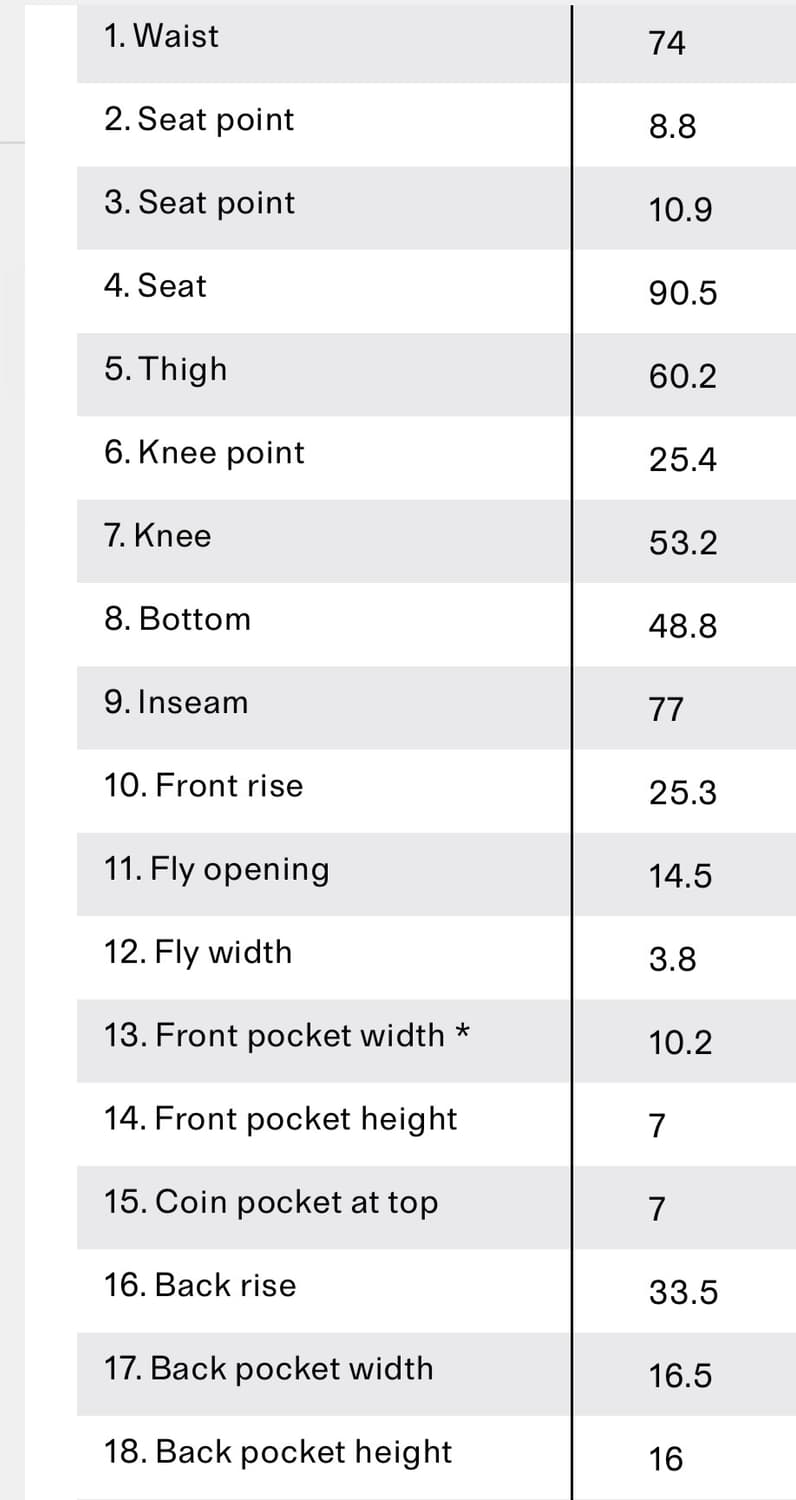Select the Bottom row label

(x=178, y=619)
